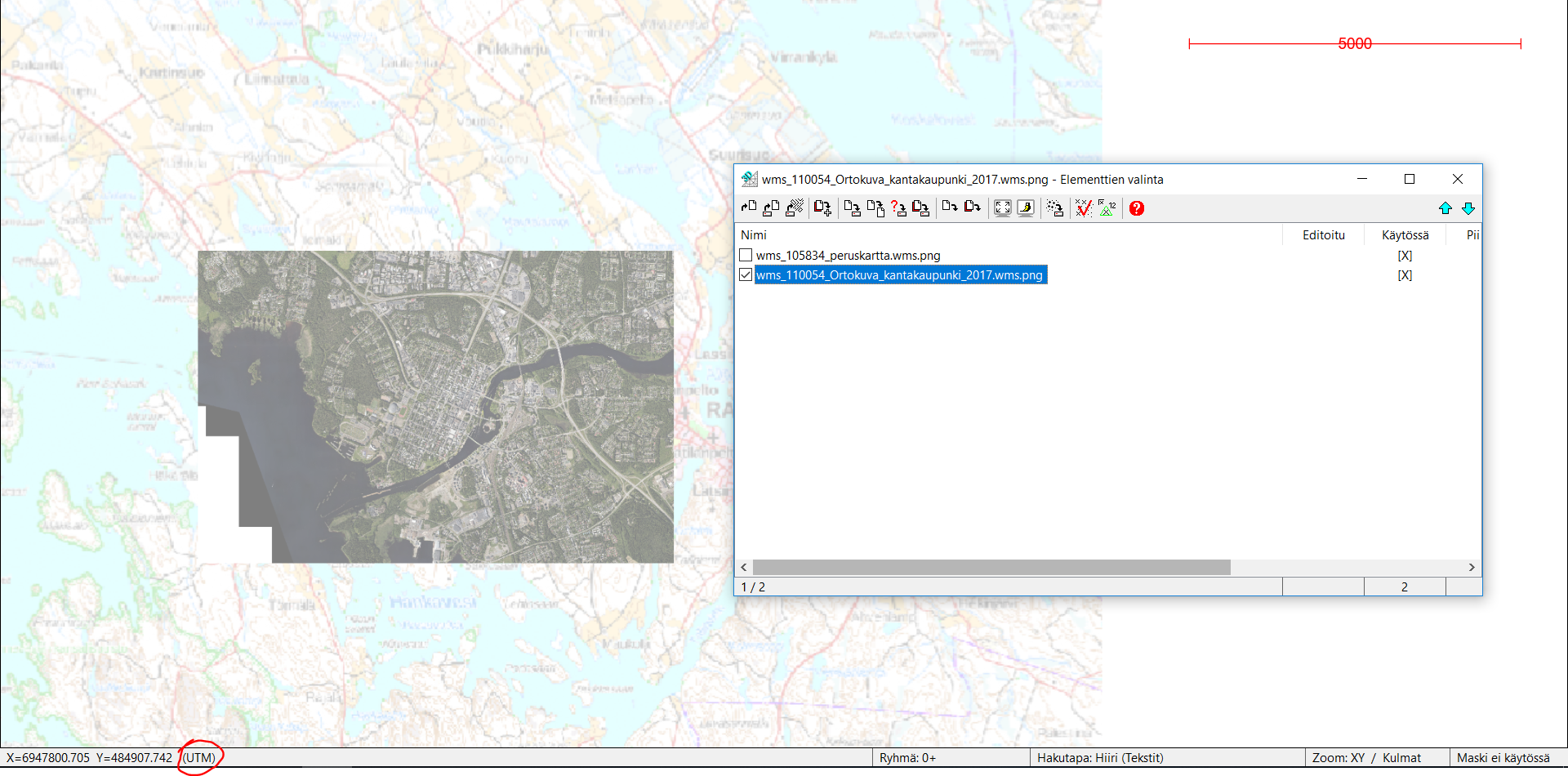The image size is (1568, 776).
Task: Click the red question mark help icon
Action: click(x=1136, y=208)
